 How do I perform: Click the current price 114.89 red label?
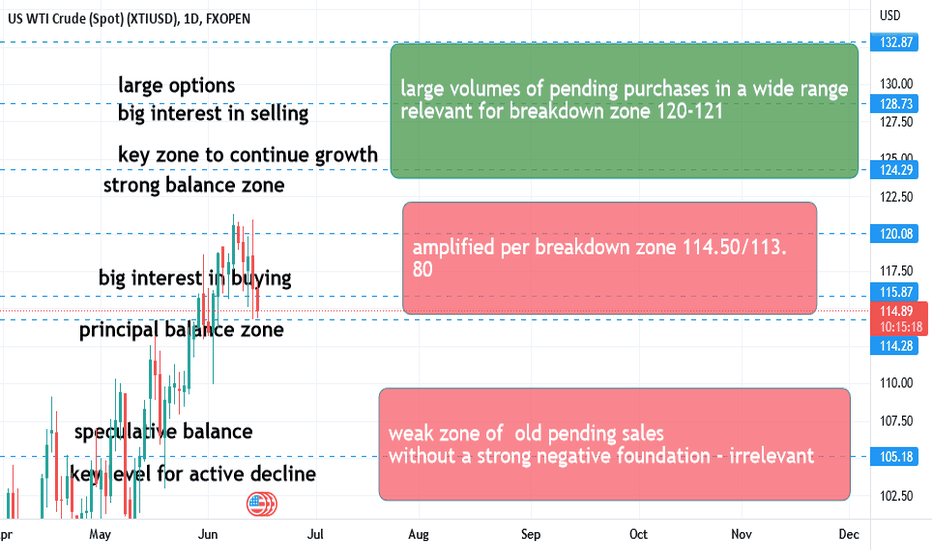(x=899, y=319)
